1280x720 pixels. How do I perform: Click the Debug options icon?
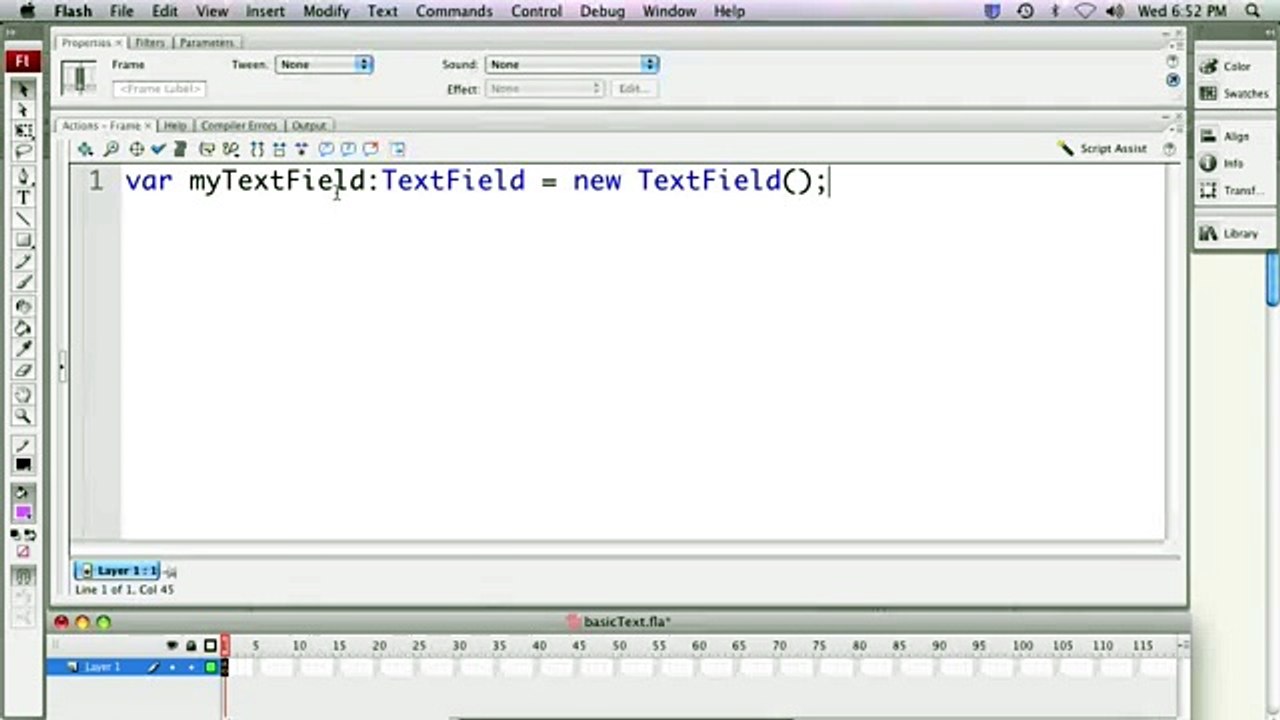point(231,149)
